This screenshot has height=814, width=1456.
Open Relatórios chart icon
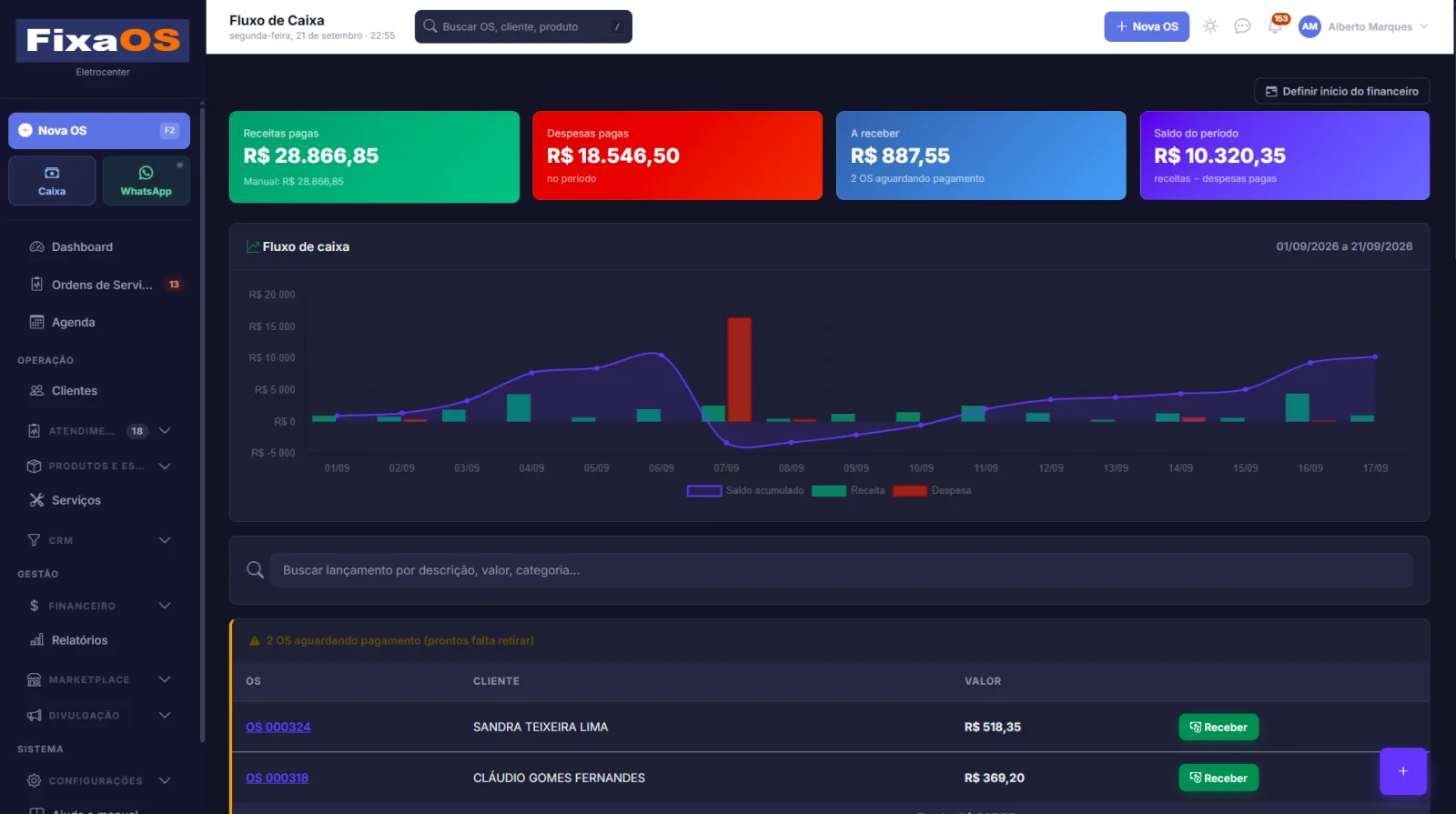[36, 640]
